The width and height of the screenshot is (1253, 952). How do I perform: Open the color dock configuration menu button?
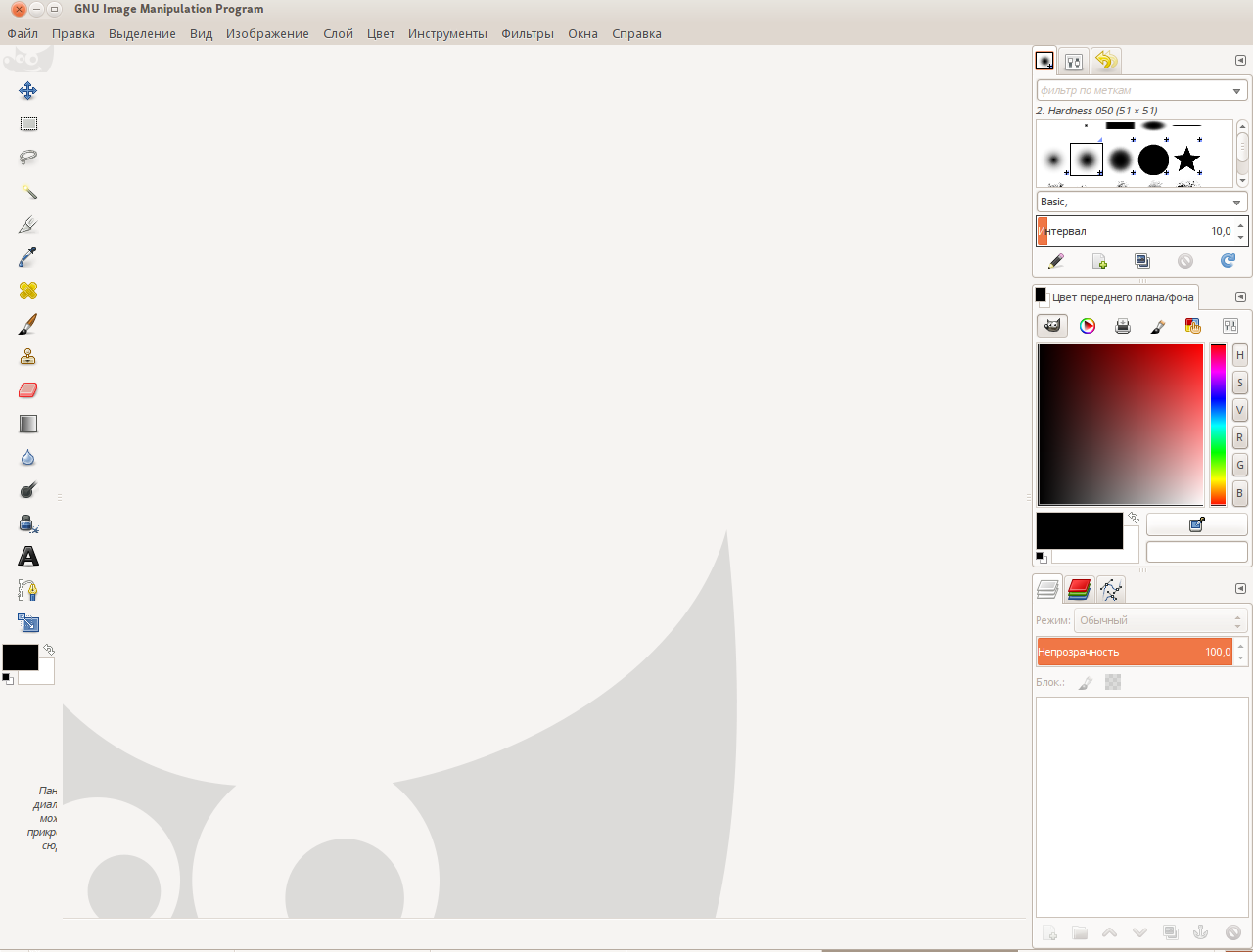(1240, 297)
